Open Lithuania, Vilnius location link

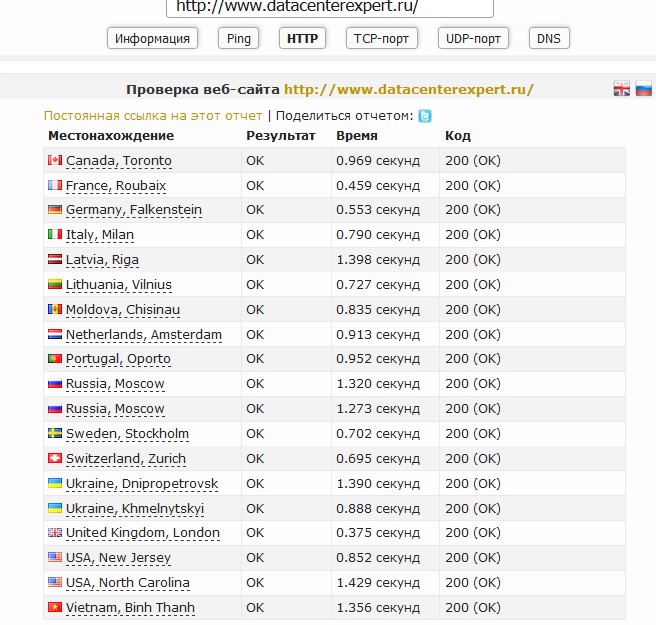[119, 285]
